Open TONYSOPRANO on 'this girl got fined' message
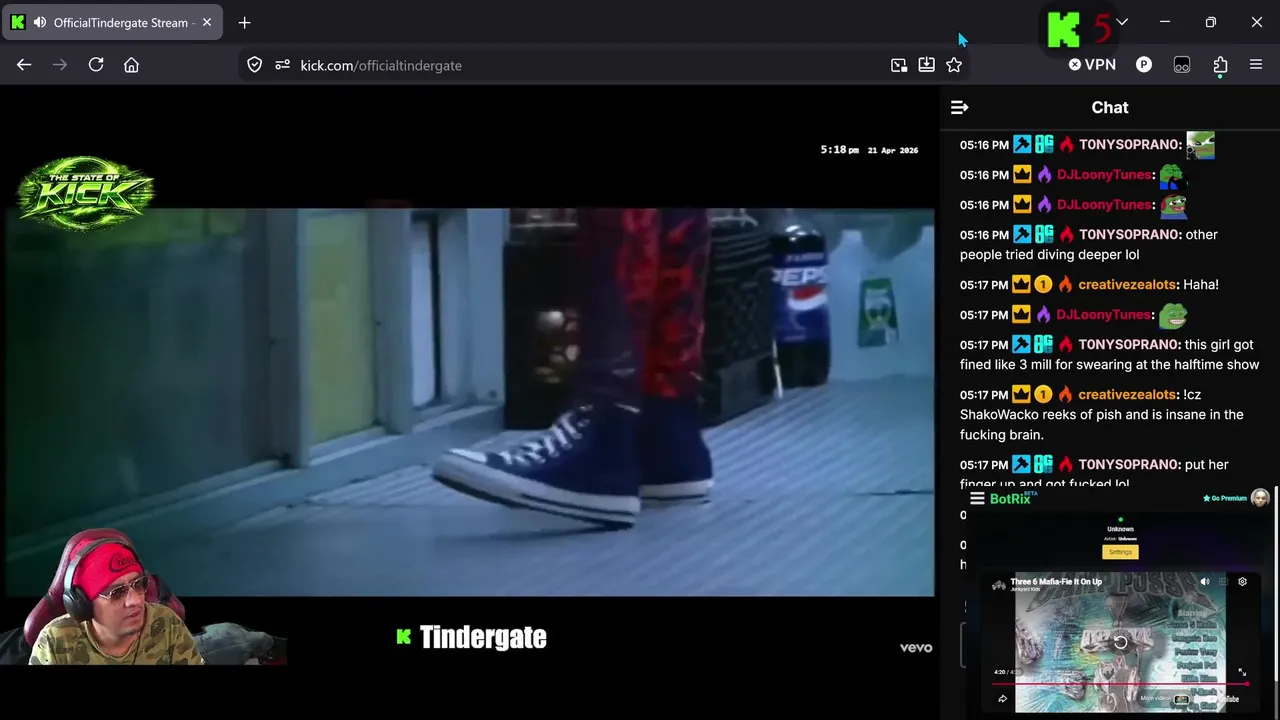 pos(1130,344)
